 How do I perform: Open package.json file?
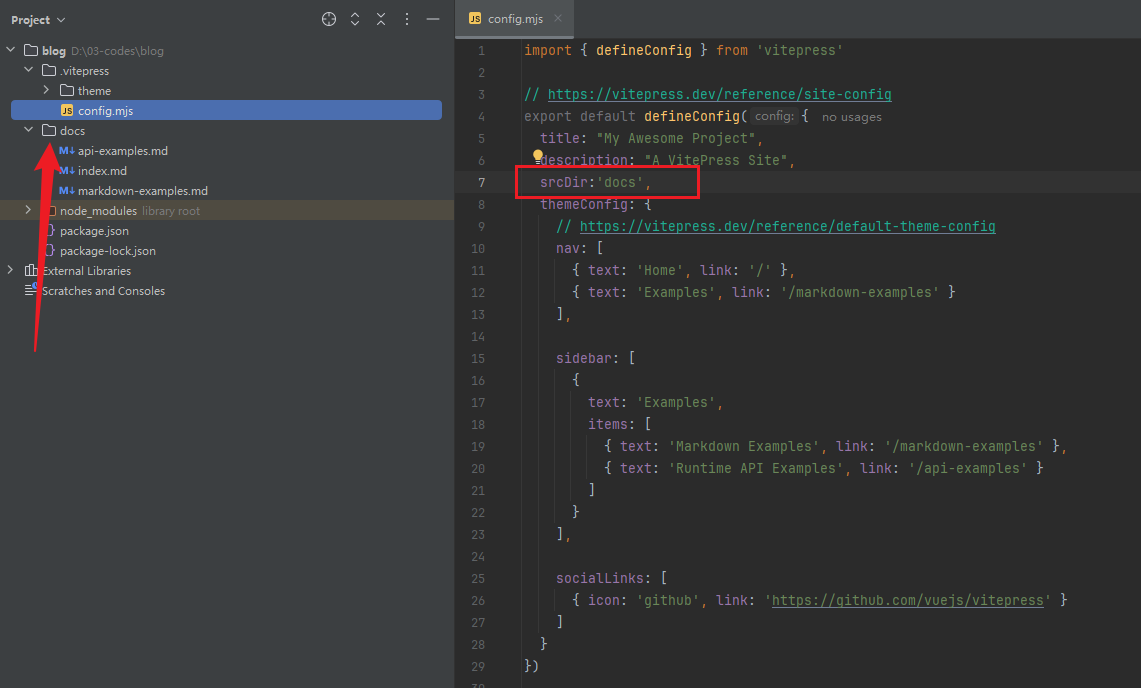pyautogui.click(x=94, y=231)
